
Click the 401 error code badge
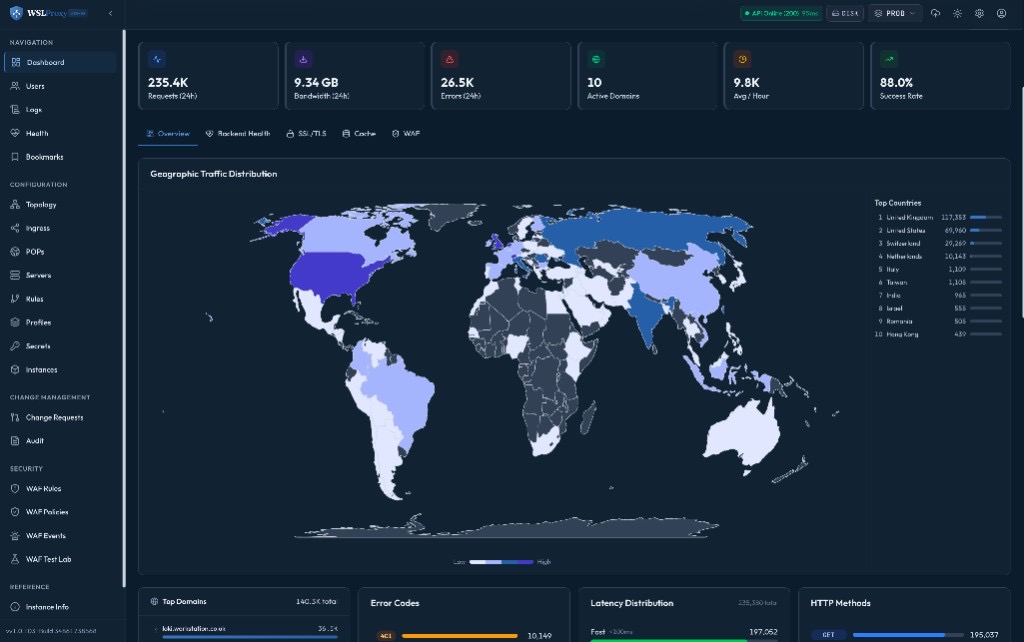coord(385,635)
